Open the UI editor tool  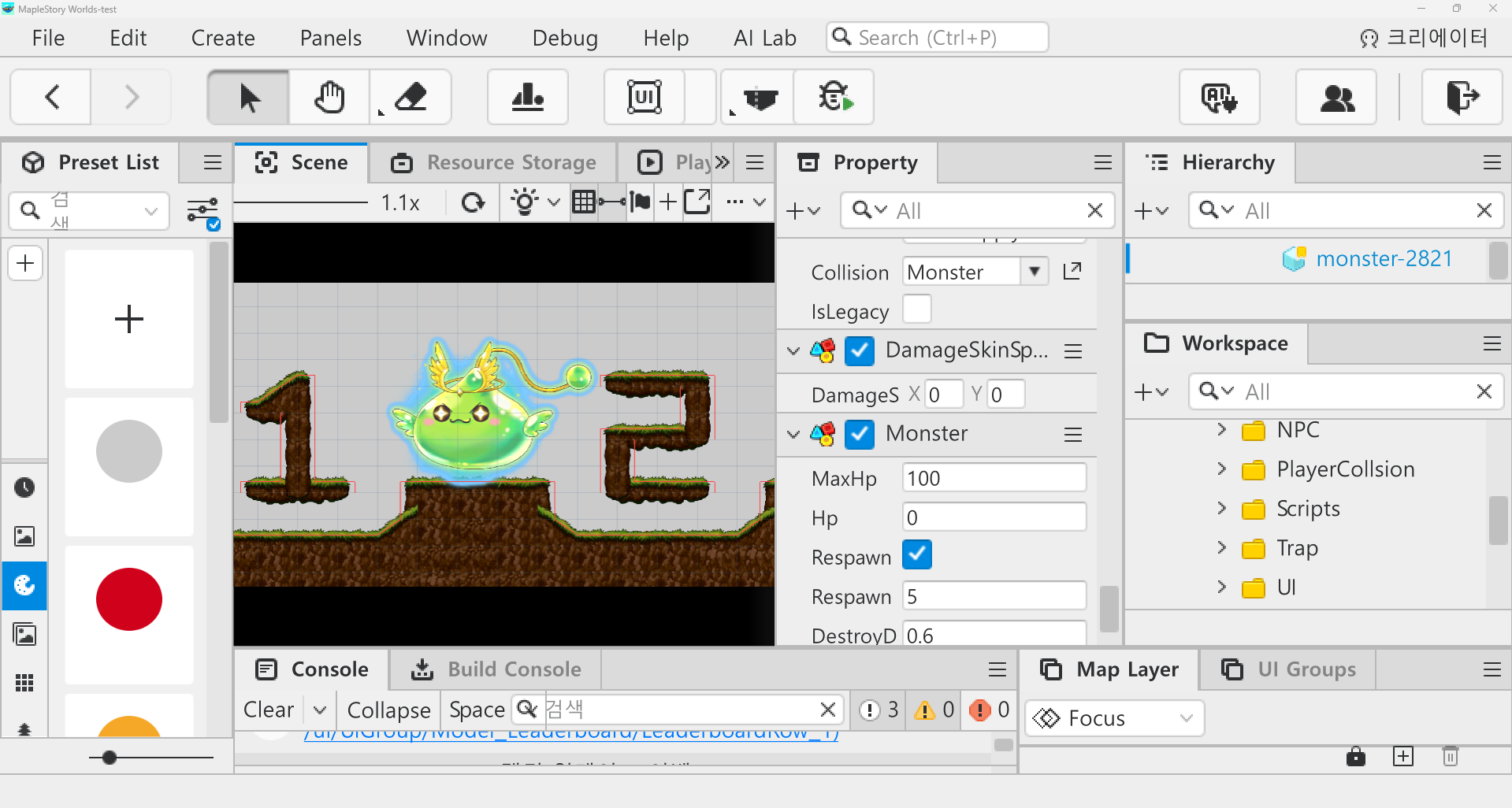click(x=644, y=97)
